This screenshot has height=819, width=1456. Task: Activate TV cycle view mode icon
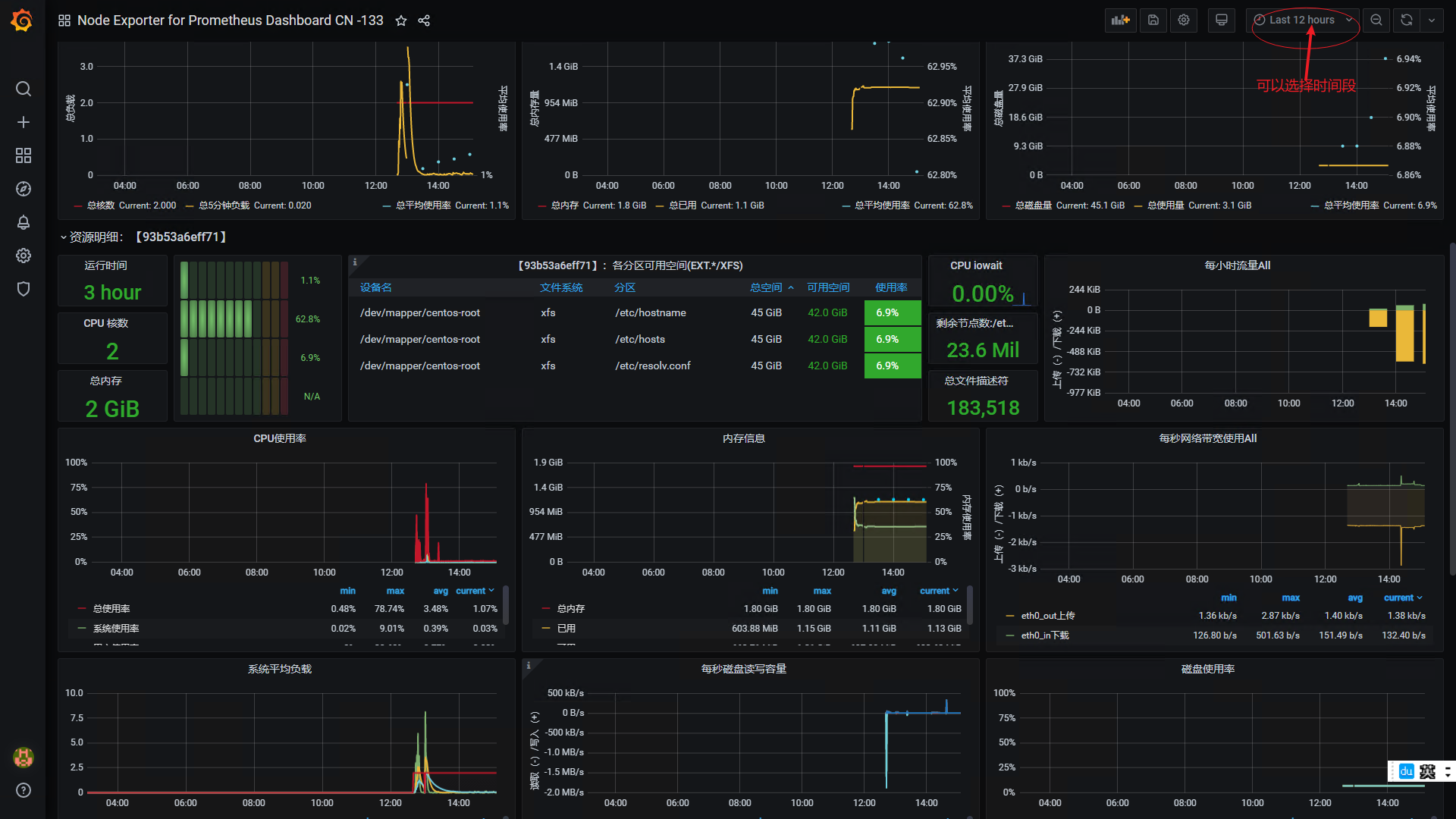(x=1221, y=20)
